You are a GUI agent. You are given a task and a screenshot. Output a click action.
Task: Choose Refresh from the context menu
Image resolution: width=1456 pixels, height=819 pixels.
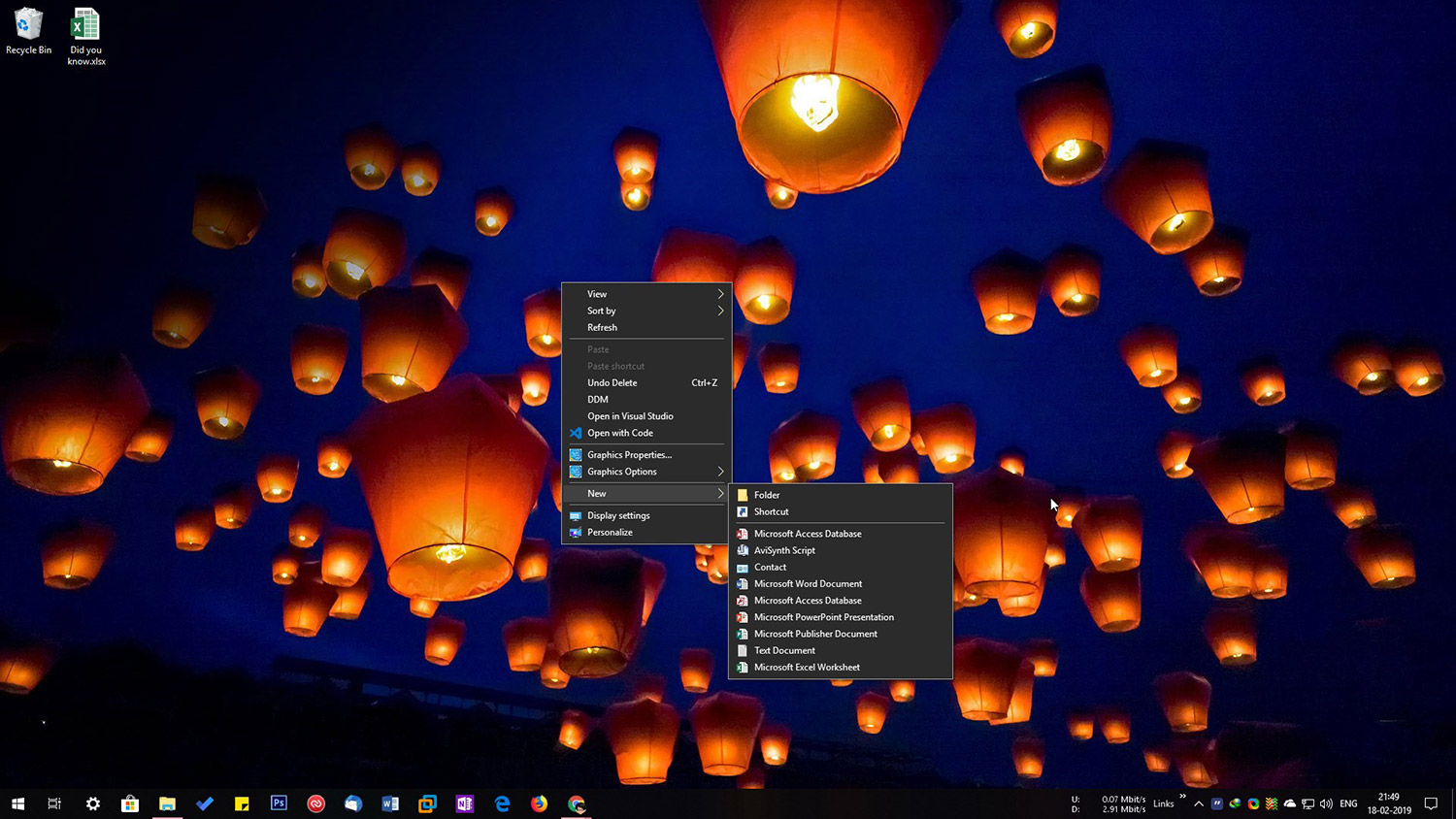tap(602, 327)
